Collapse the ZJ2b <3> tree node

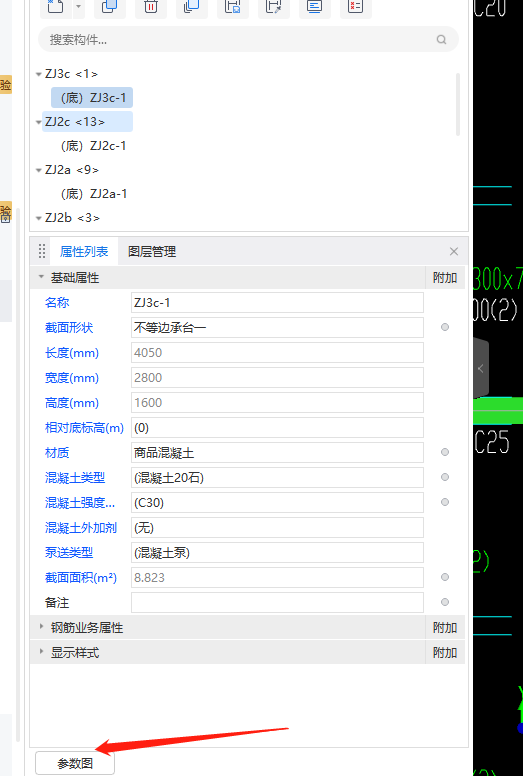(39, 218)
